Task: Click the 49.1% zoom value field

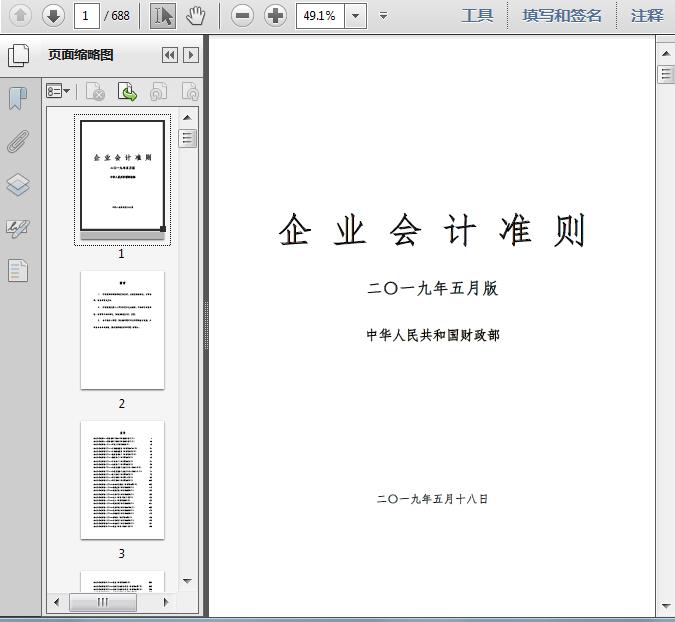Action: 320,16
